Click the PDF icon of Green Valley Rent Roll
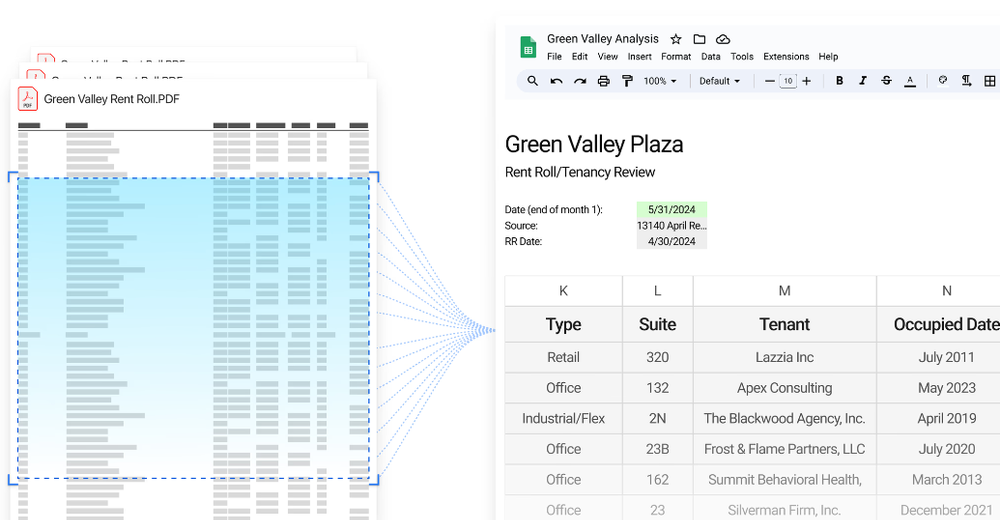This screenshot has height=520, width=1000. point(27,99)
